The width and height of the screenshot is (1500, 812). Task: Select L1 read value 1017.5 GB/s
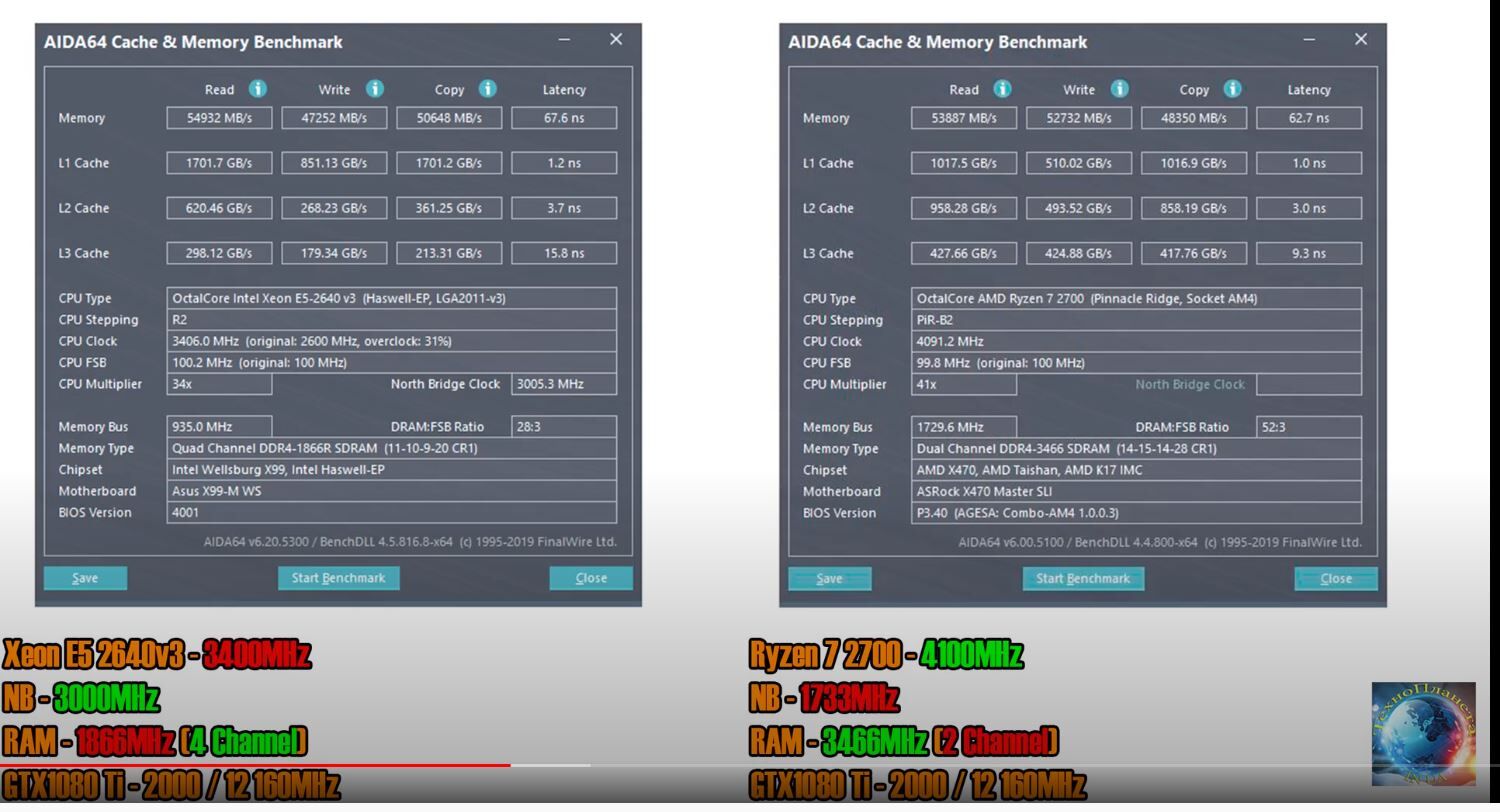(x=964, y=163)
